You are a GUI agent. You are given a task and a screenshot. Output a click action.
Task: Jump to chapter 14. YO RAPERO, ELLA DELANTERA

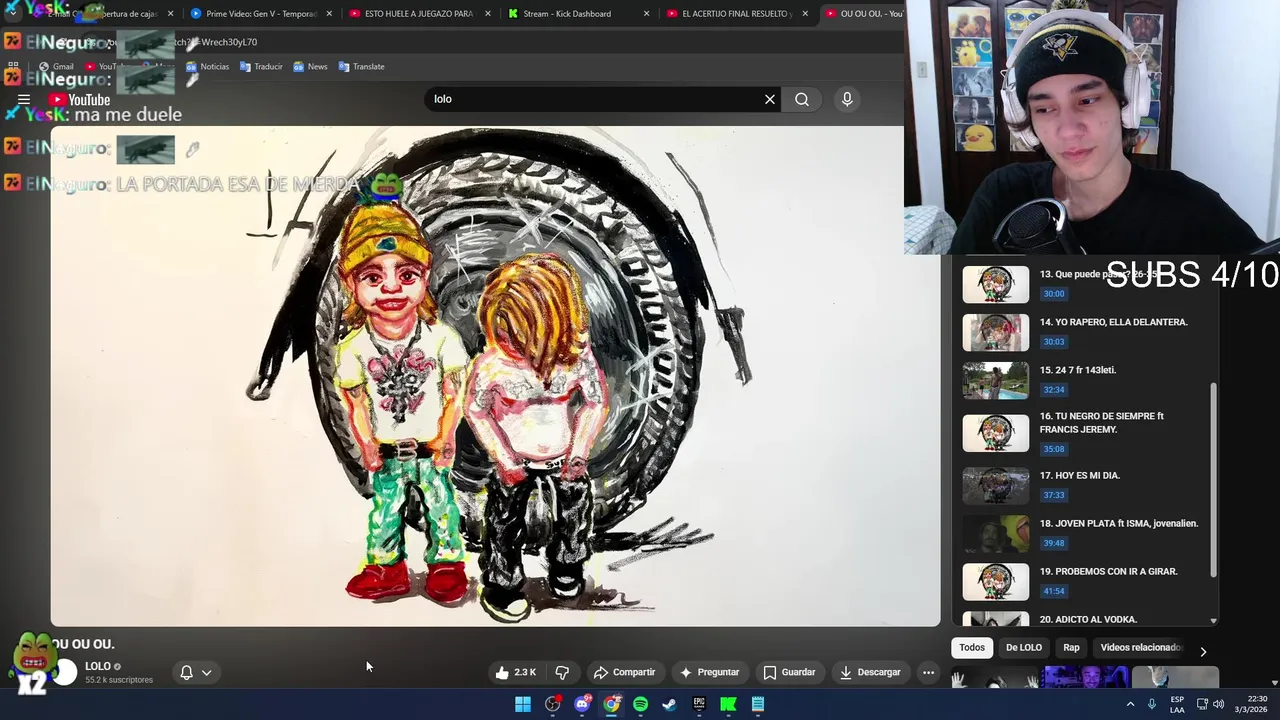[x=1086, y=332]
